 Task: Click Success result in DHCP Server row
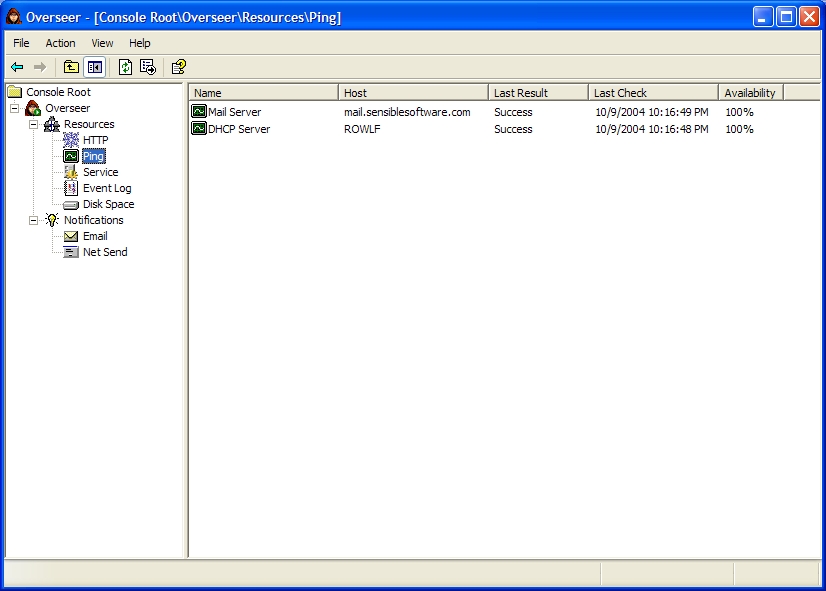tap(513, 129)
